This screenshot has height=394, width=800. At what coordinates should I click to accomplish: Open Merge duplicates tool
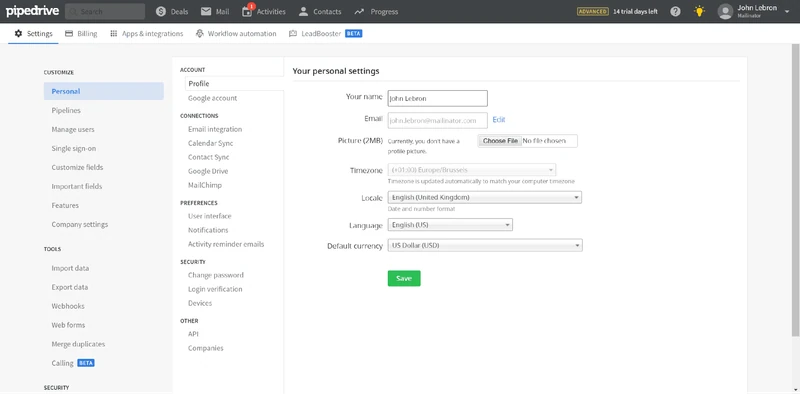pos(78,344)
